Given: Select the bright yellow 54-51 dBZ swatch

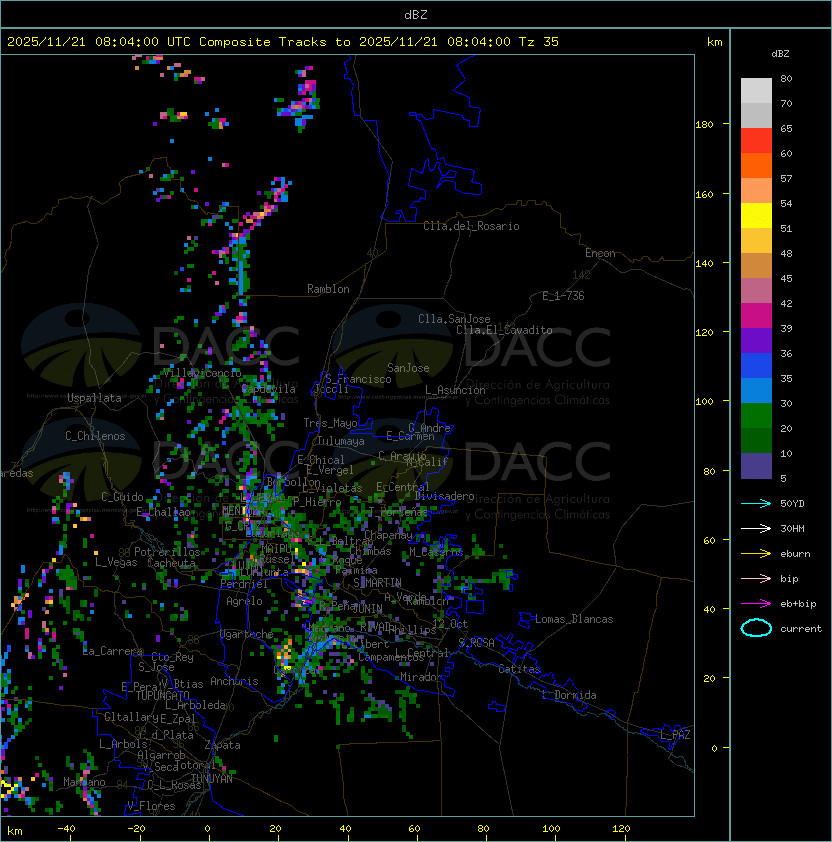Looking at the screenshot, I should pos(756,216).
